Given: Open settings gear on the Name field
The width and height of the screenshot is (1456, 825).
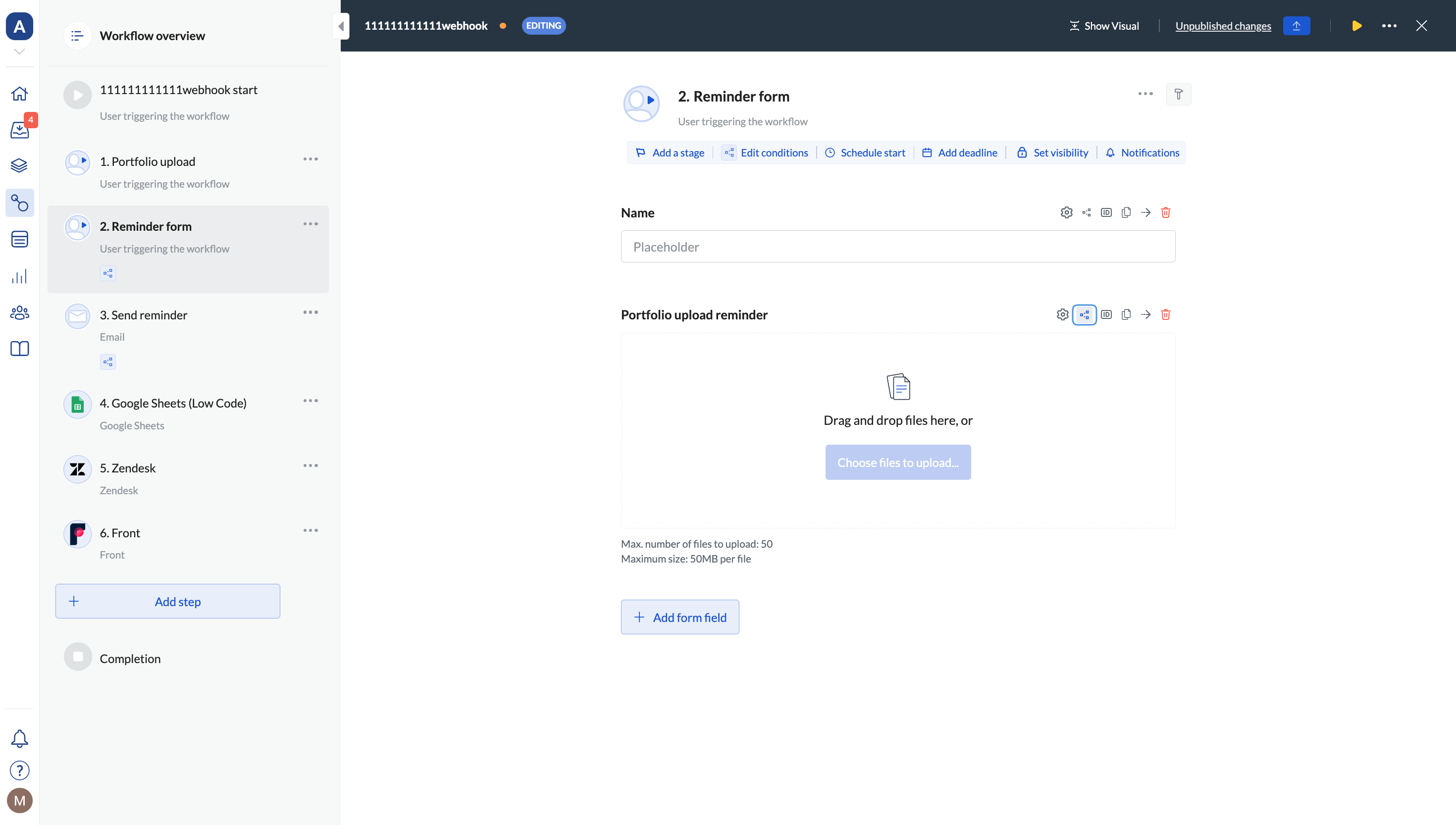Looking at the screenshot, I should tap(1066, 212).
